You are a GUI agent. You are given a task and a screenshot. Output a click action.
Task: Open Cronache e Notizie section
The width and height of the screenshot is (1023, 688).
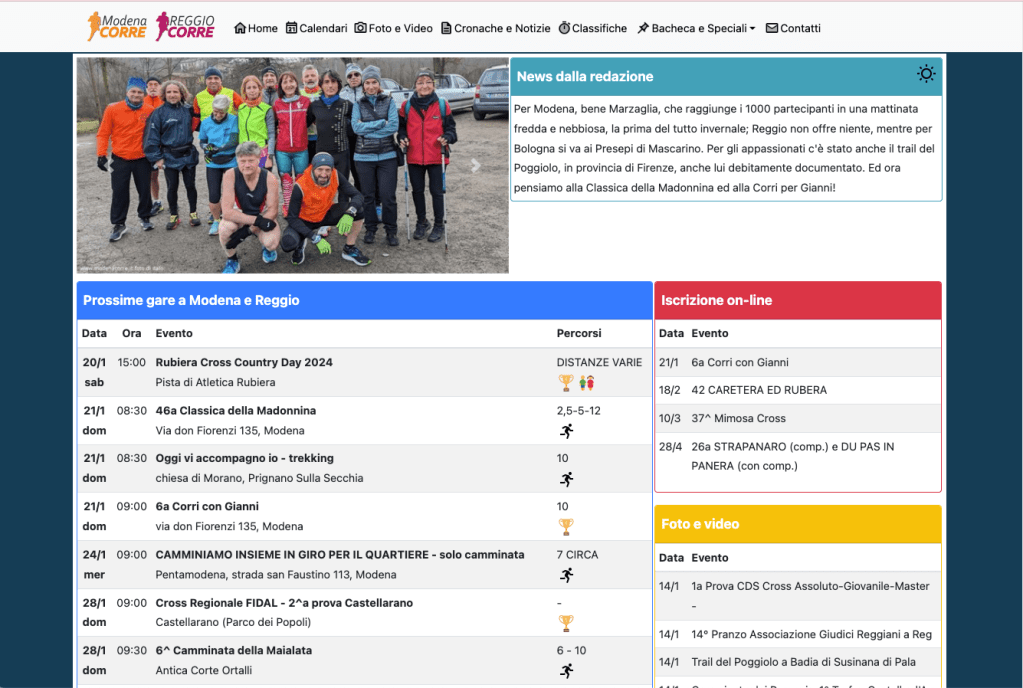click(495, 28)
